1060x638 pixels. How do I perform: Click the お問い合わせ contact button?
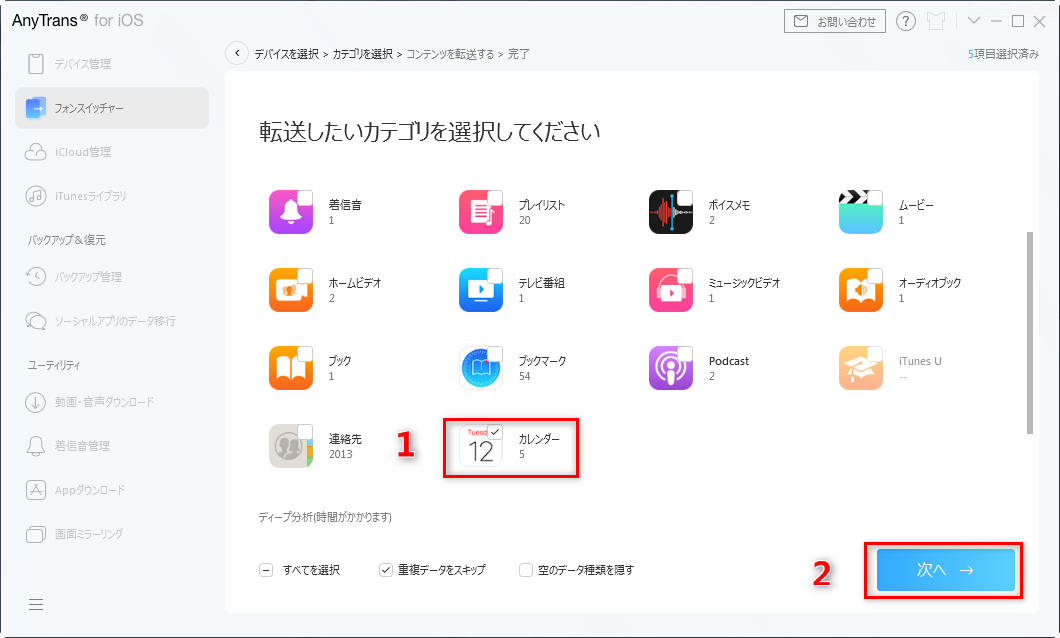[835, 21]
